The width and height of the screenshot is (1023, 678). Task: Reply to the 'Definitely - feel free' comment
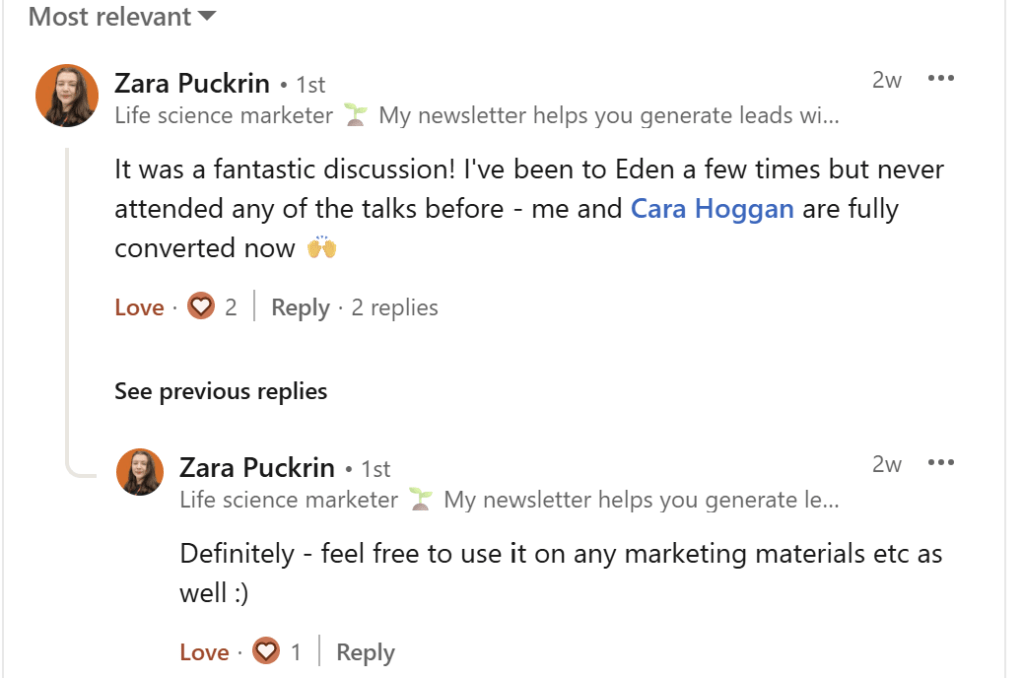365,652
